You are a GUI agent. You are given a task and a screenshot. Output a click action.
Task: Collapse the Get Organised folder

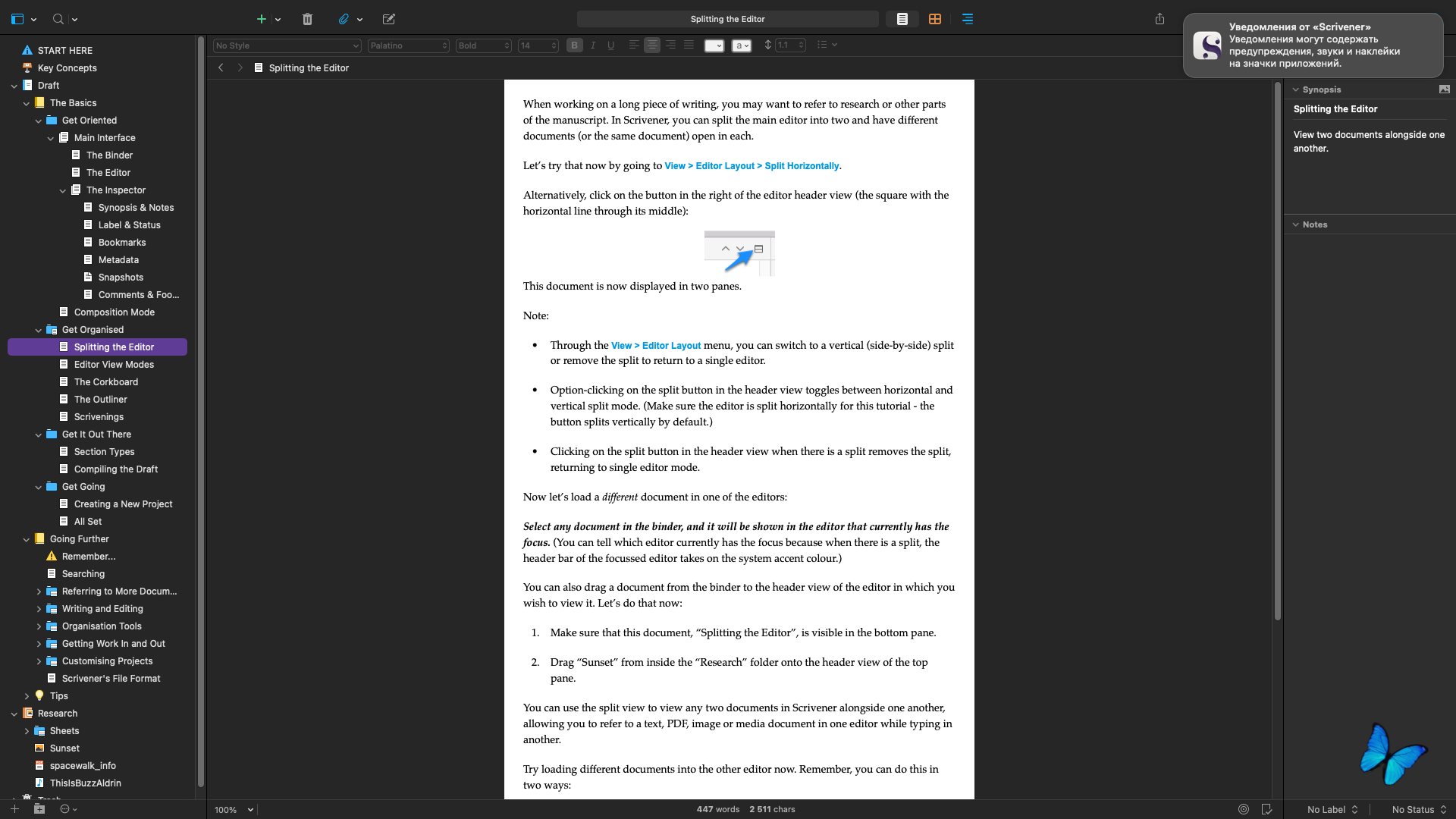pos(39,330)
